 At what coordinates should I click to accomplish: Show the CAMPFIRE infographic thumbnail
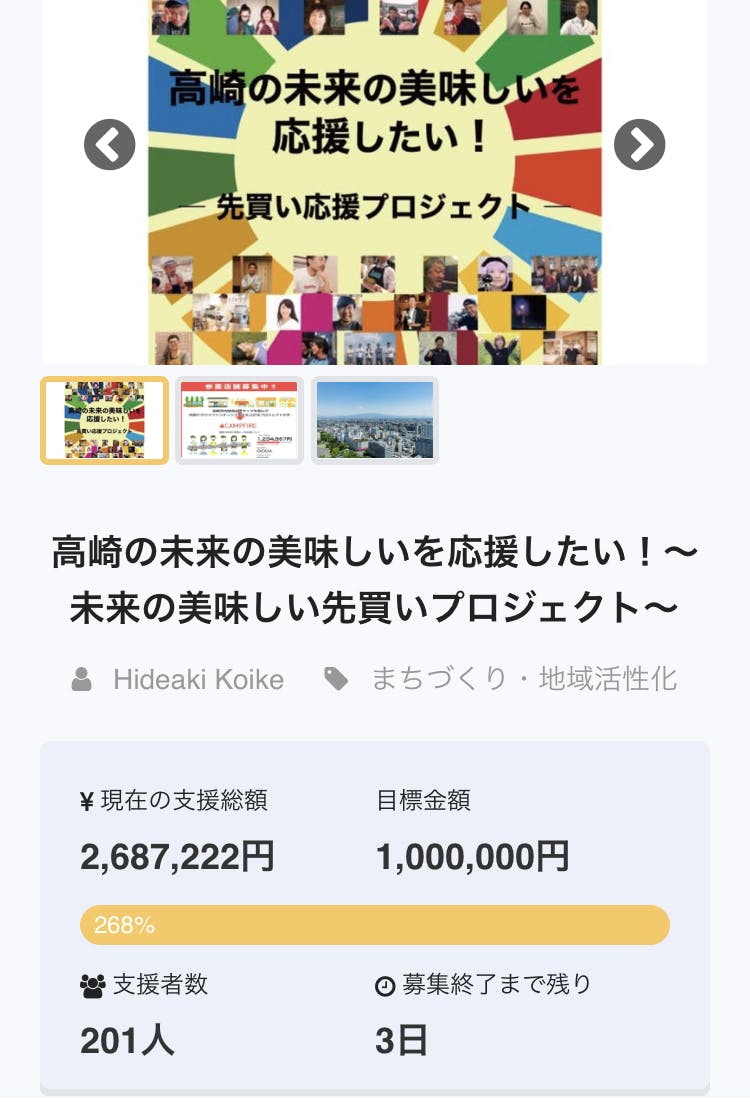(x=239, y=421)
